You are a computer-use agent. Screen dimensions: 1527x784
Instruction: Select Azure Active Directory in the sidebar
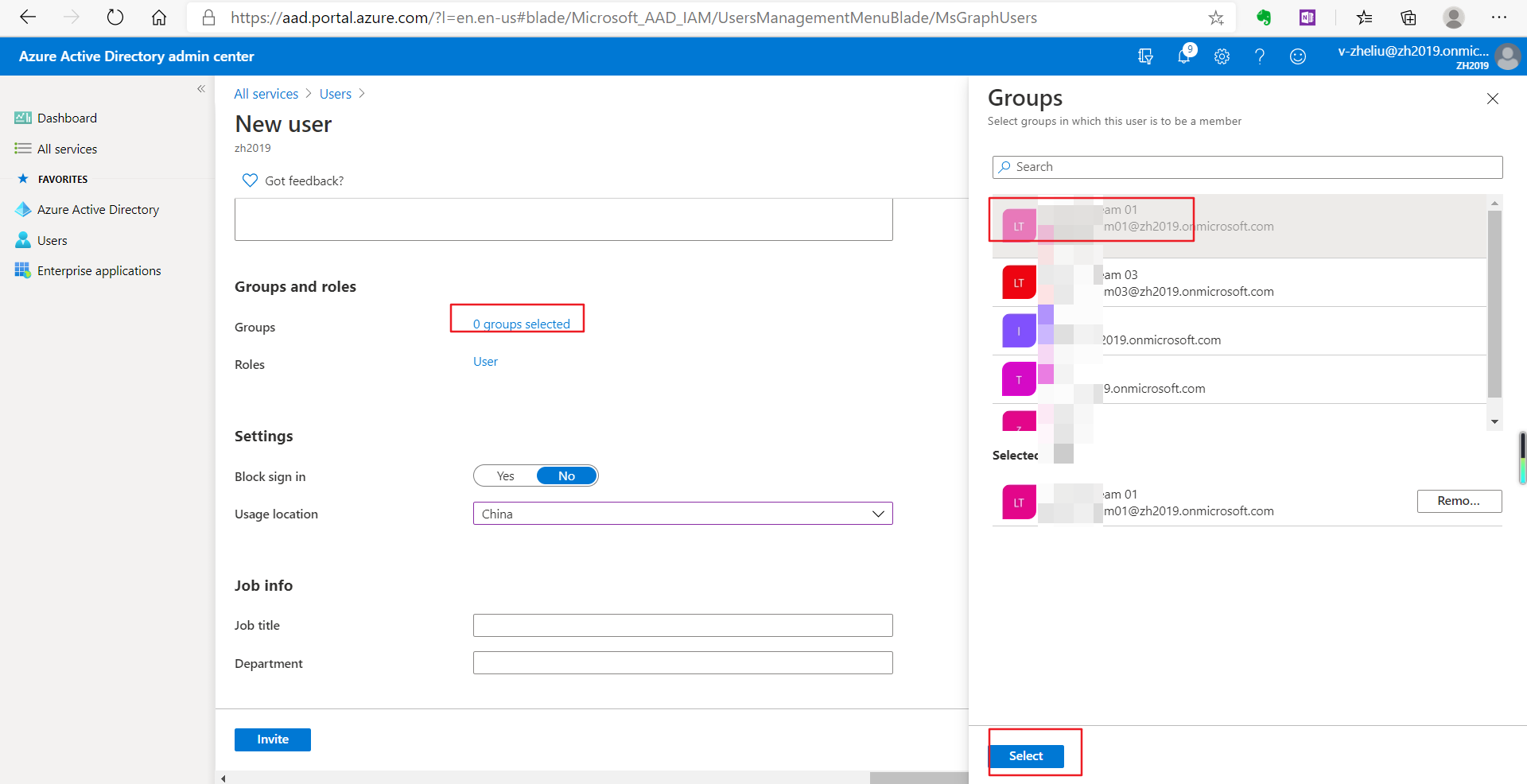click(98, 209)
